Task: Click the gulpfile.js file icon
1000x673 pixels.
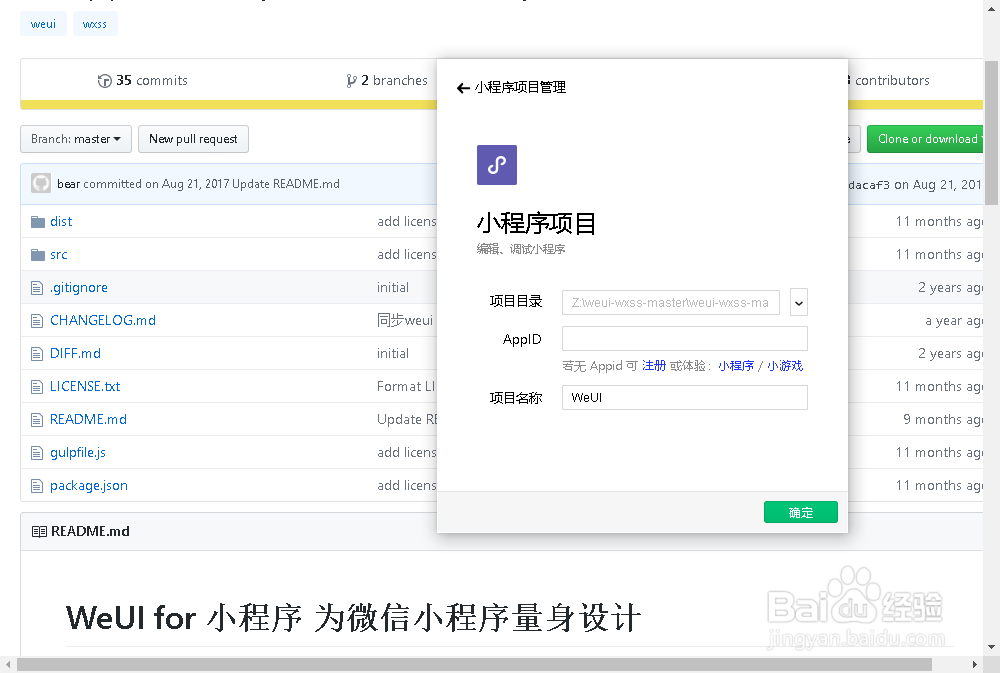Action: click(x=37, y=453)
